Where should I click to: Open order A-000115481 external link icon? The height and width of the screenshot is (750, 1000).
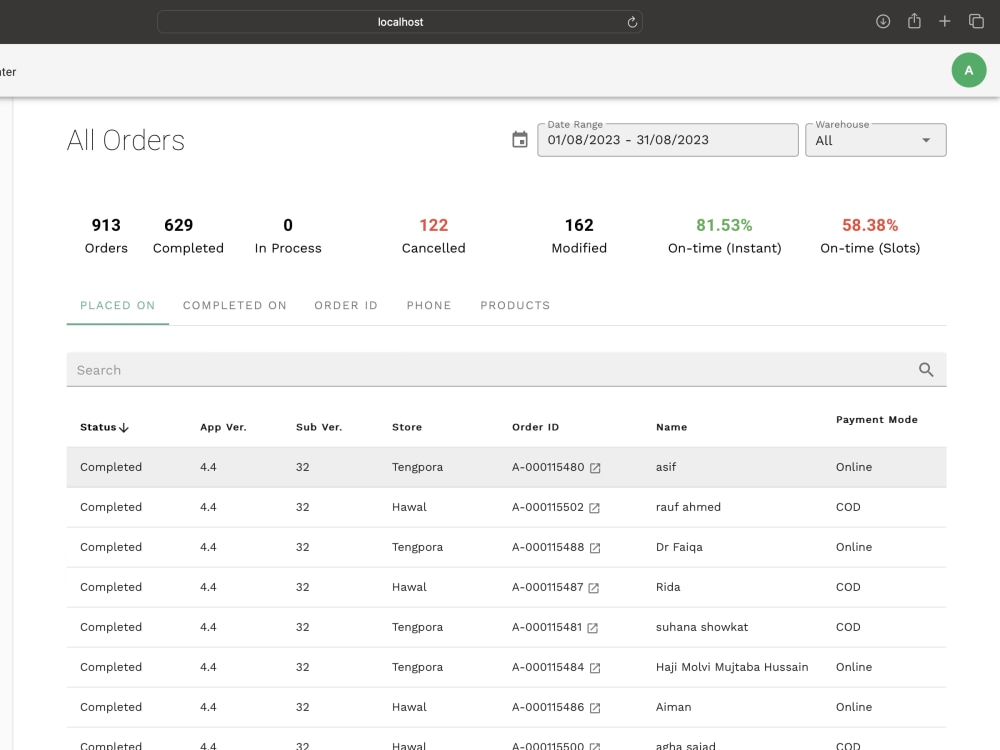592,628
